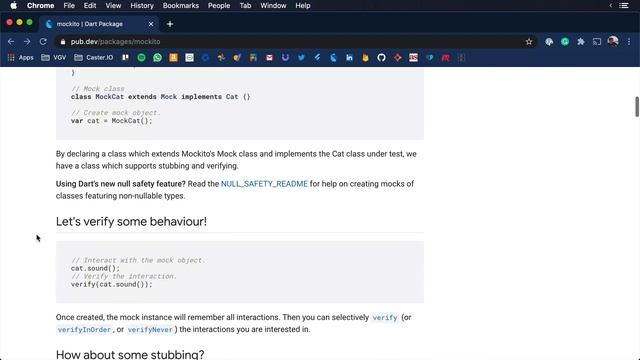Open a new browser tab
This screenshot has width=640, height=360.
pos(170,24)
